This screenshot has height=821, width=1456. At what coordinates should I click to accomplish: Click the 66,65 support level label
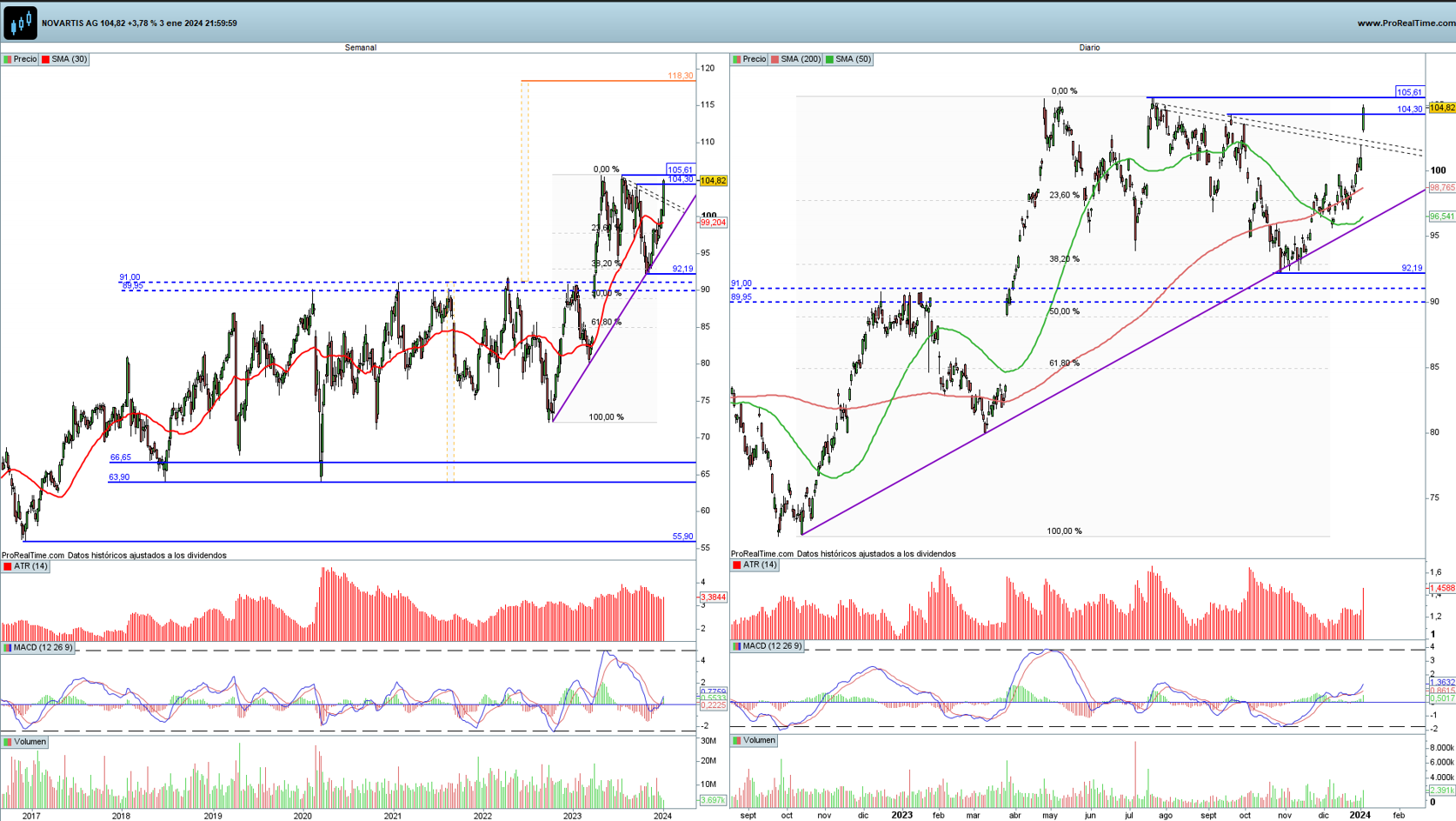[x=120, y=457]
